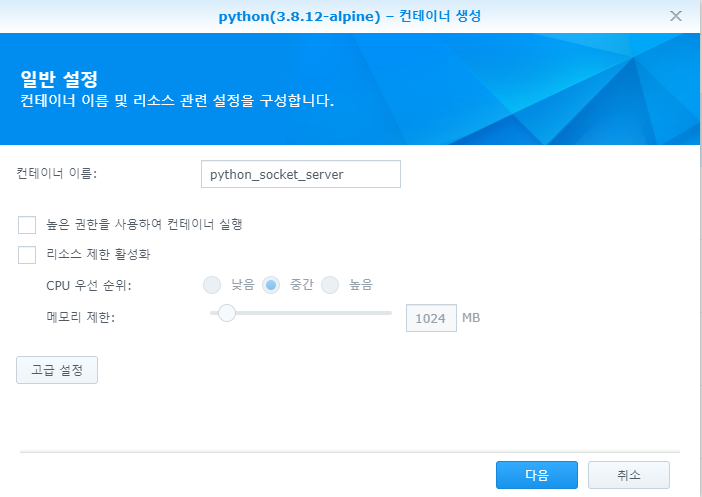The image size is (702, 497).
Task: Focus the python_socket_server name field
Action: pyautogui.click(x=300, y=174)
